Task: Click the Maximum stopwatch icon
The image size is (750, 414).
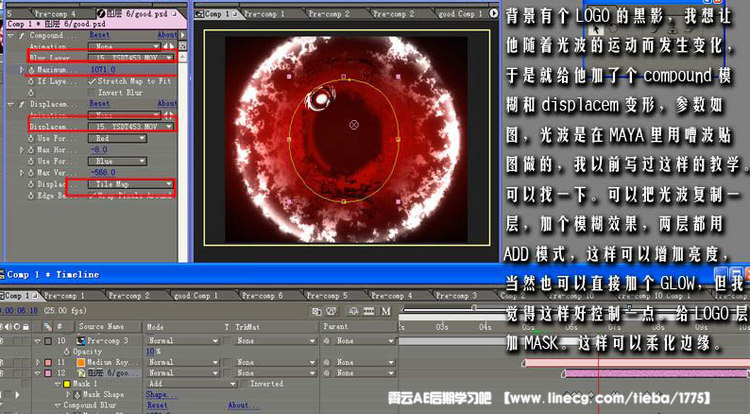Action: click(x=31, y=70)
